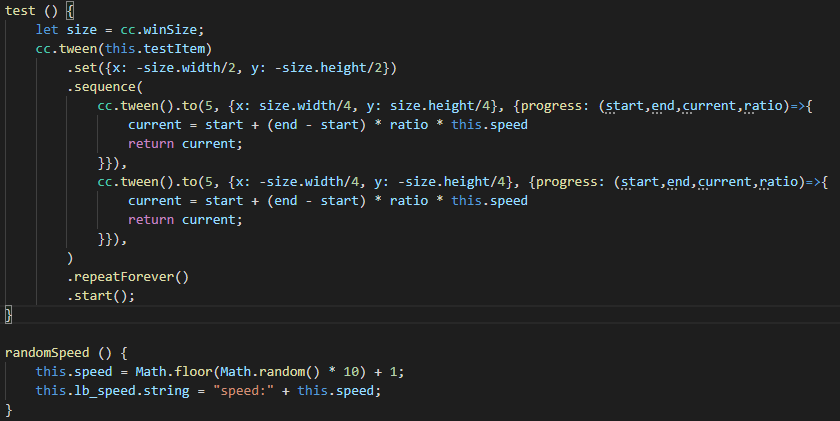Click the highlighted opening brace after test ()
Screen dimensions: 840x421
click(71, 11)
